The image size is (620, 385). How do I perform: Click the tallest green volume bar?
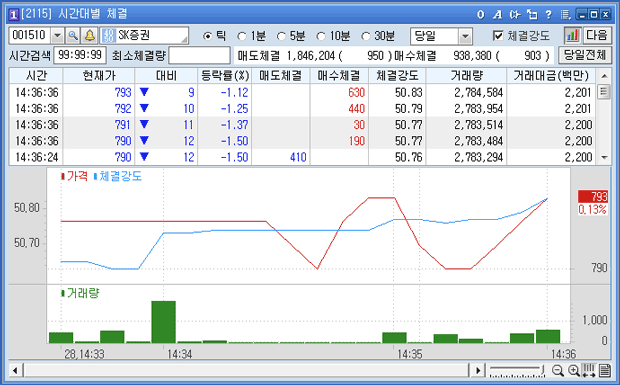coord(163,322)
